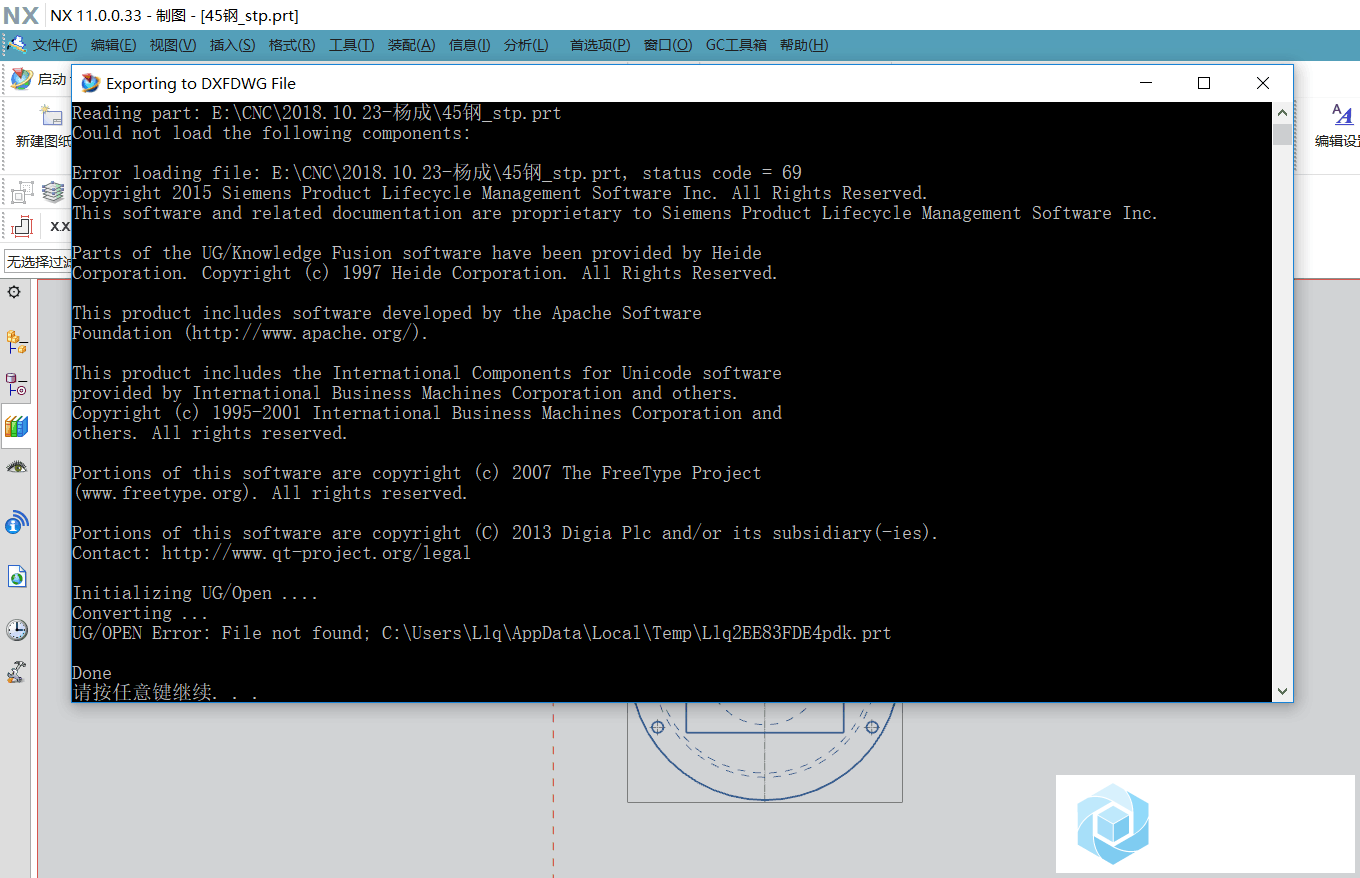The image size is (1360, 878).
Task: Click the 'UG/OPEN Error: File not found' line
Action: 481,633
